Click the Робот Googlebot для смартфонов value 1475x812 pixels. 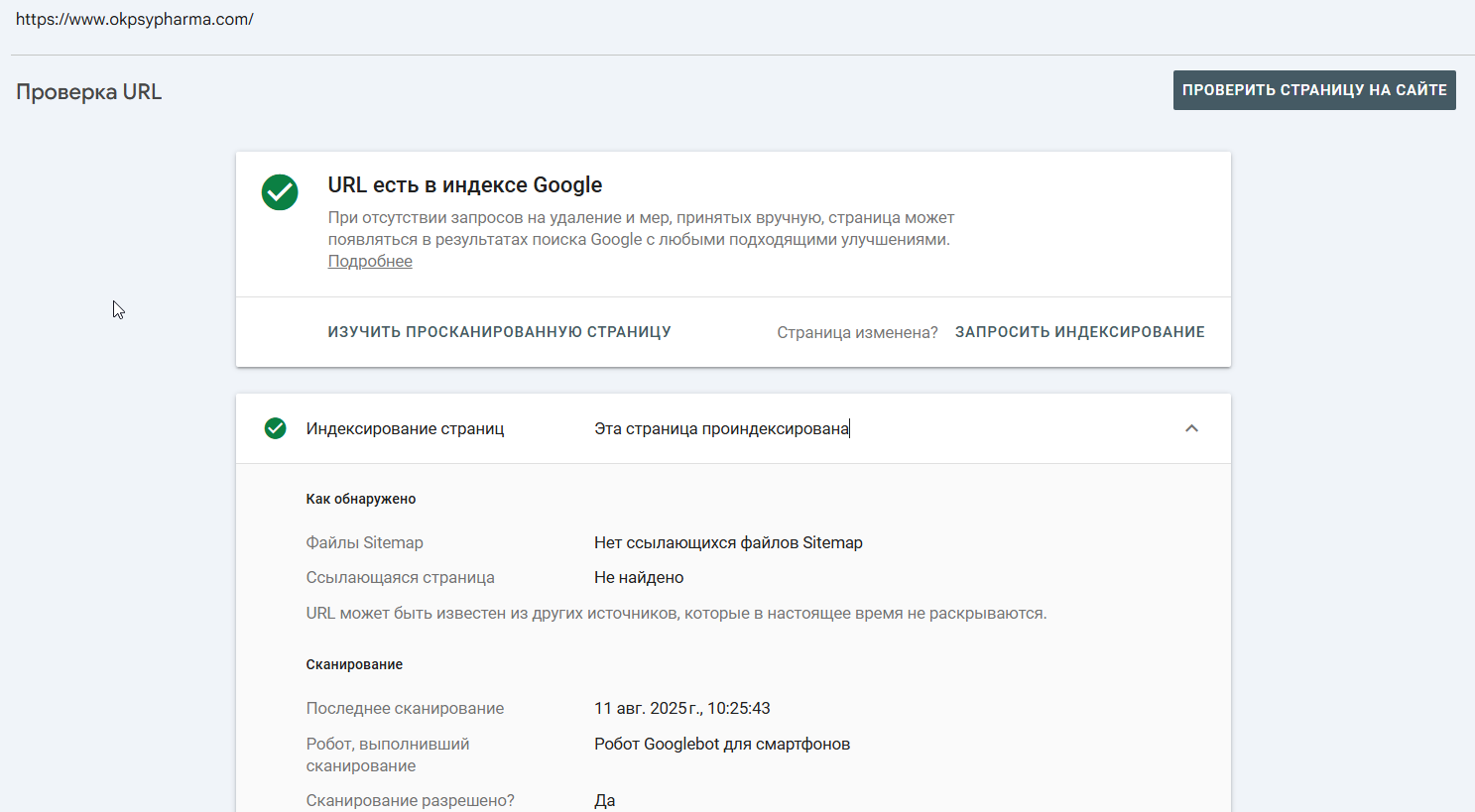point(722,744)
